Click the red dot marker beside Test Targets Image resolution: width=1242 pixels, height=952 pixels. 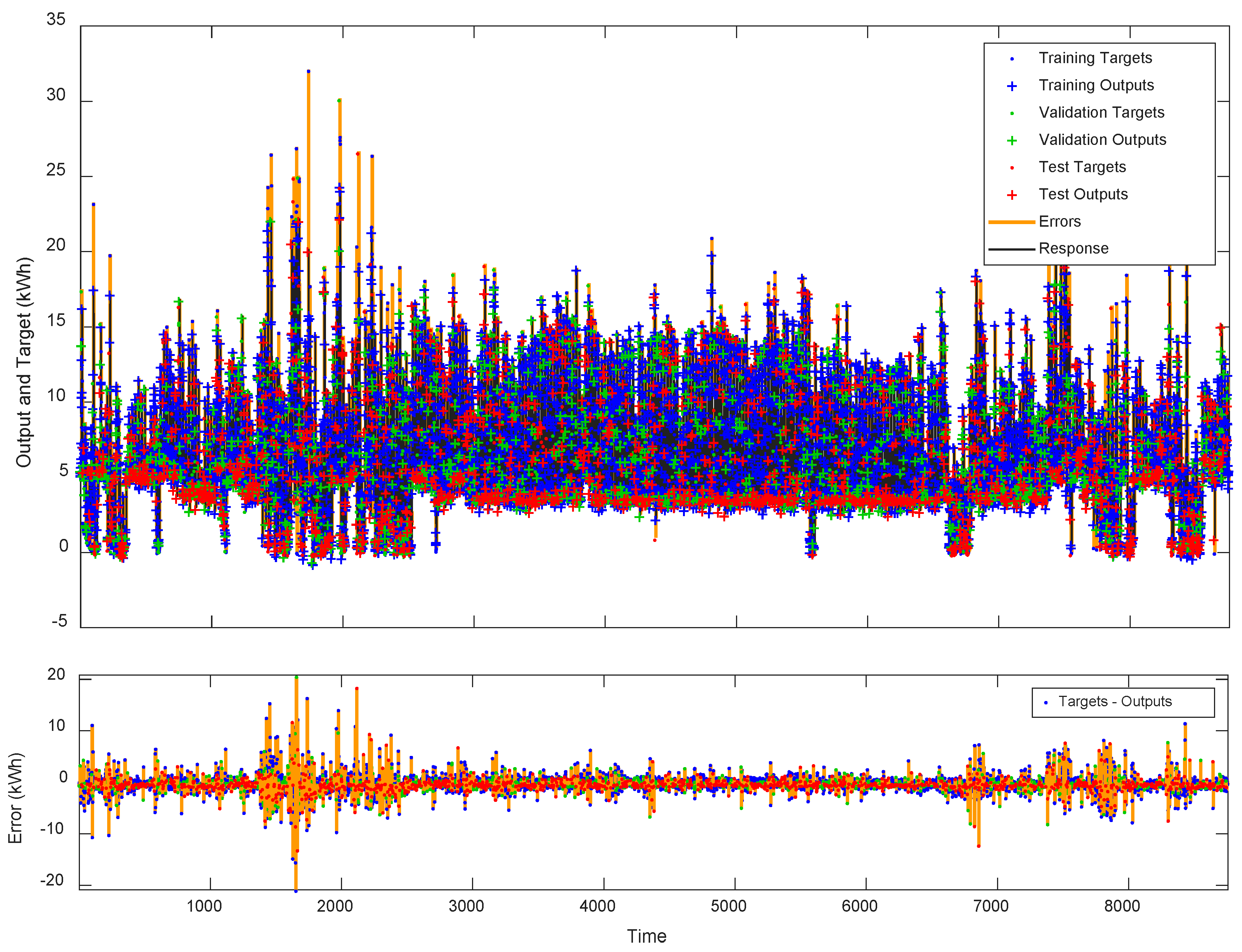(x=1012, y=168)
